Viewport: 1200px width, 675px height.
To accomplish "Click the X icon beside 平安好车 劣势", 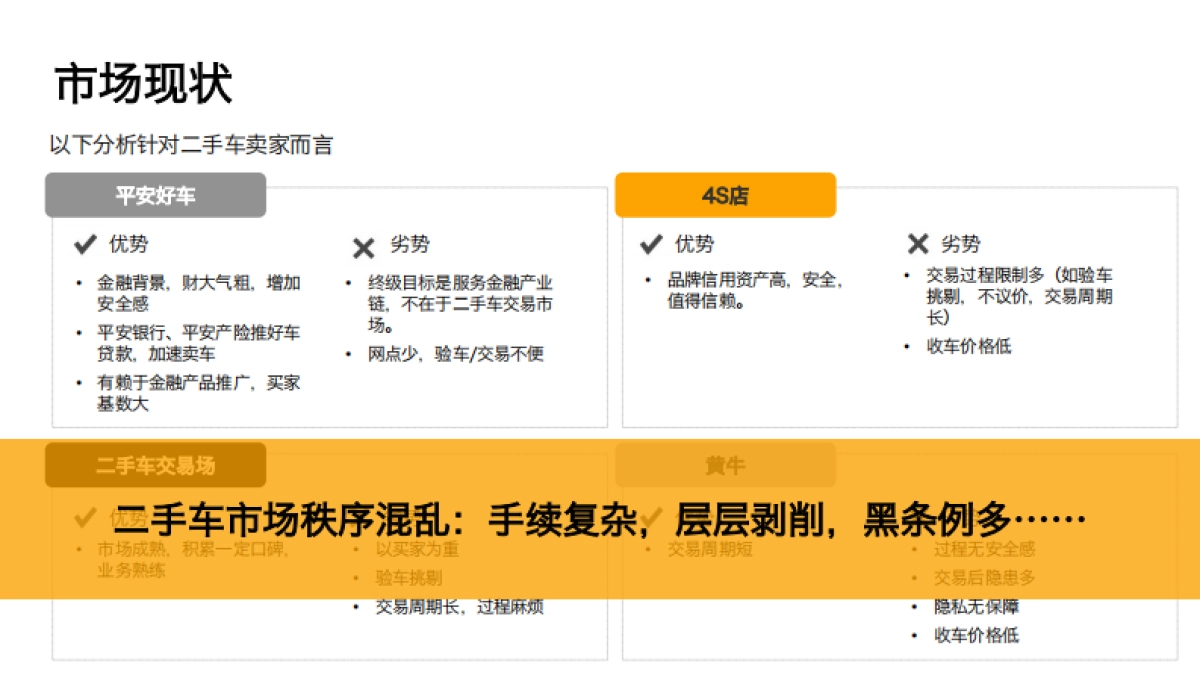I will point(362,243).
